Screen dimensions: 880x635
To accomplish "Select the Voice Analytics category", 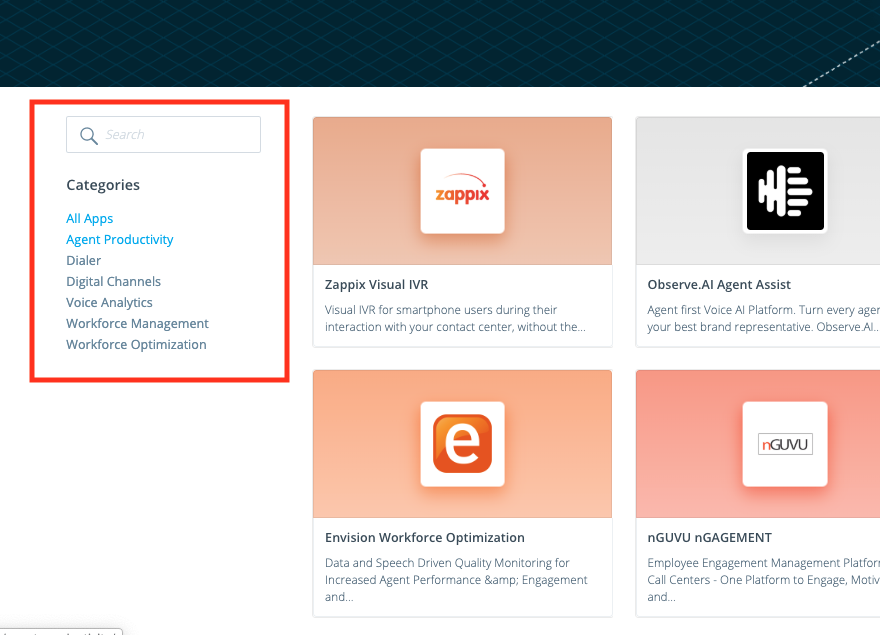I will (109, 302).
